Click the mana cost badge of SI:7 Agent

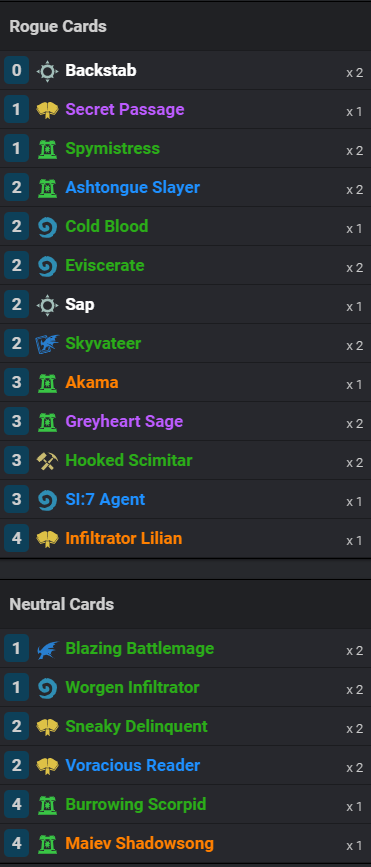pos(17,500)
